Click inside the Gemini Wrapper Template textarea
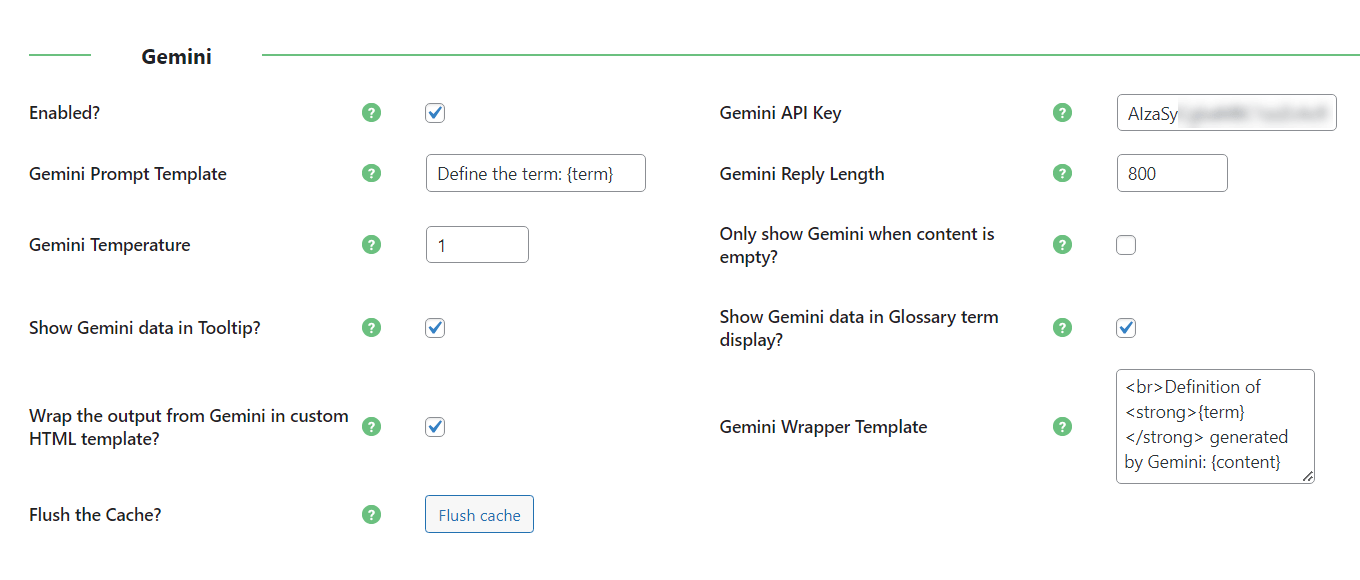This screenshot has height=580, width=1360. coord(1214,426)
